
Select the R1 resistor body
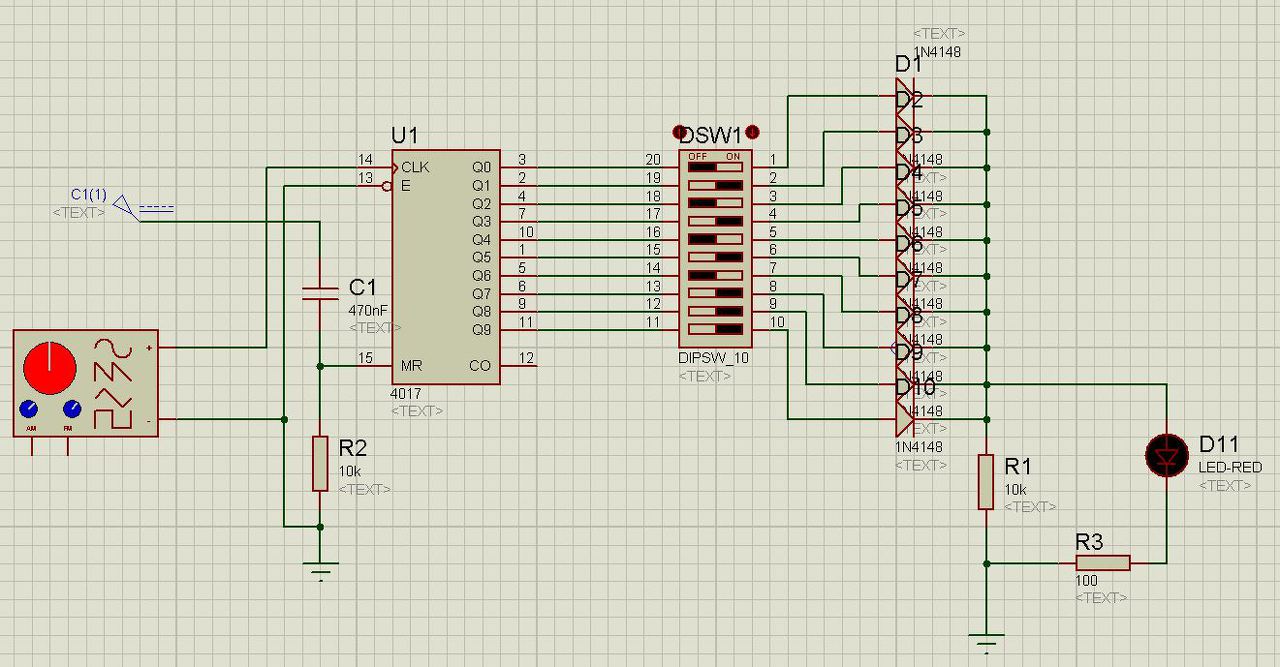(x=986, y=481)
